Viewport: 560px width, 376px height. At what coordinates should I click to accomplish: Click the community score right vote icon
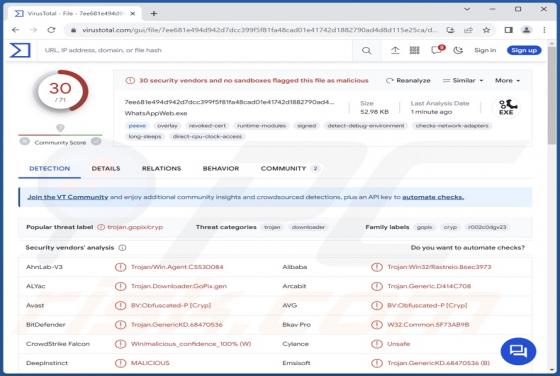pos(96,141)
